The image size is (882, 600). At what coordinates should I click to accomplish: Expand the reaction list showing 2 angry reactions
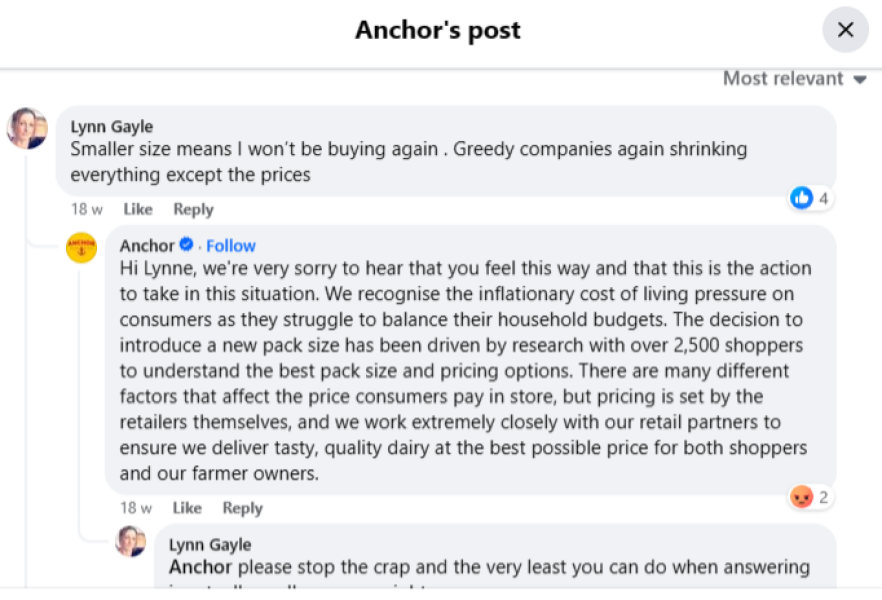pos(814,496)
